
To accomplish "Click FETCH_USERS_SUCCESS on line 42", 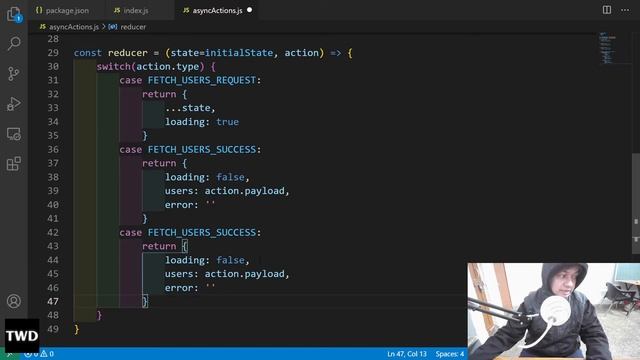I will [x=202, y=232].
